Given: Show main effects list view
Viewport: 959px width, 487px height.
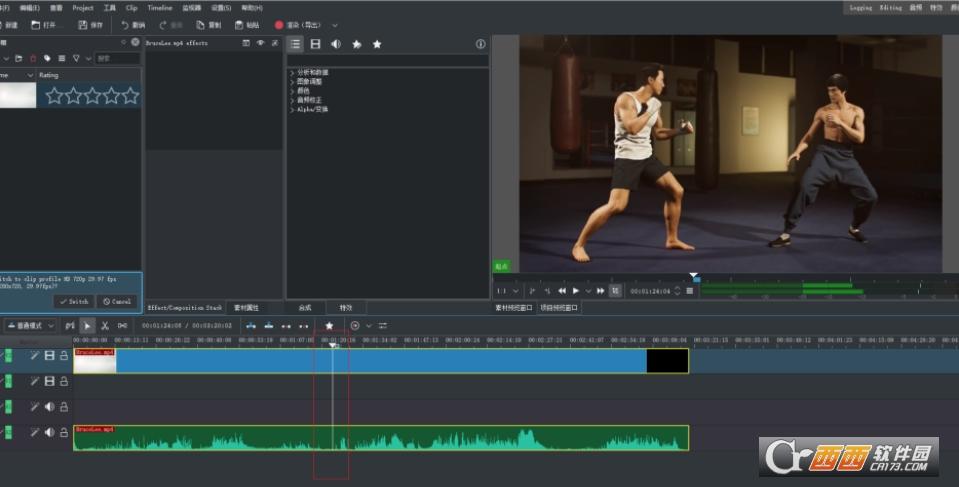Looking at the screenshot, I should (x=295, y=44).
